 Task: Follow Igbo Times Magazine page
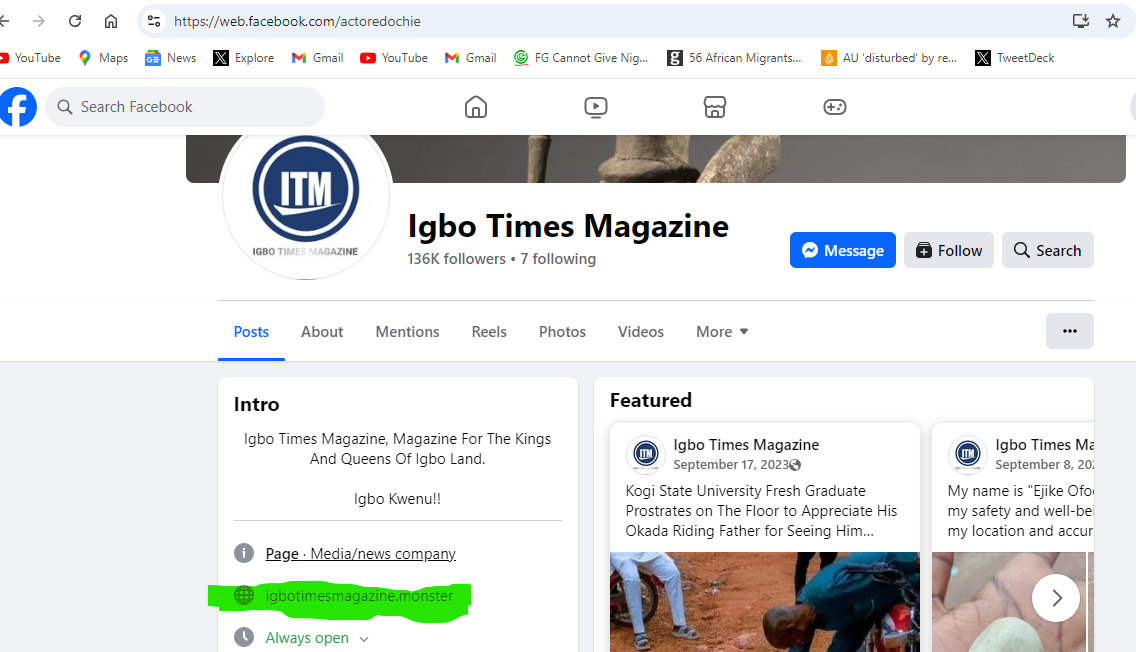(948, 250)
